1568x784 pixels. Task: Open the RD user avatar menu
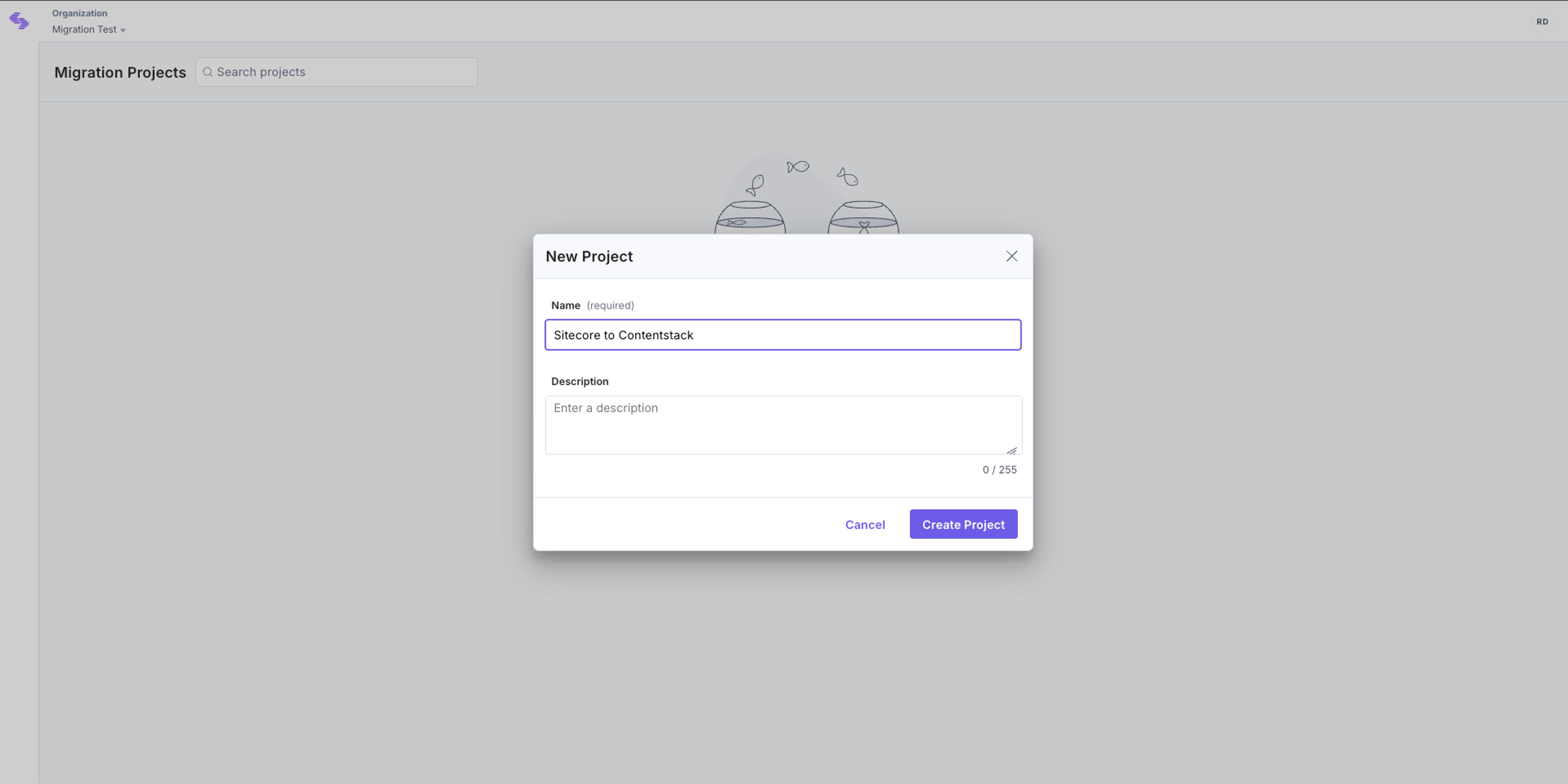coord(1542,21)
